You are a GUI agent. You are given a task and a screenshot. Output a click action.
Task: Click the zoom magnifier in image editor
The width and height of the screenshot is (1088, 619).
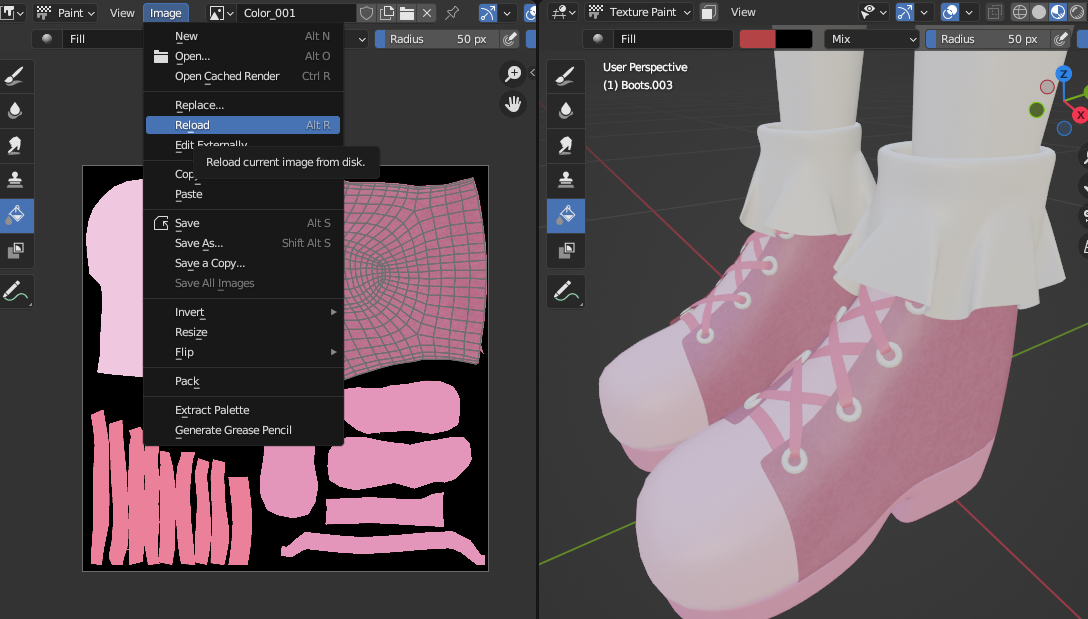(x=513, y=73)
